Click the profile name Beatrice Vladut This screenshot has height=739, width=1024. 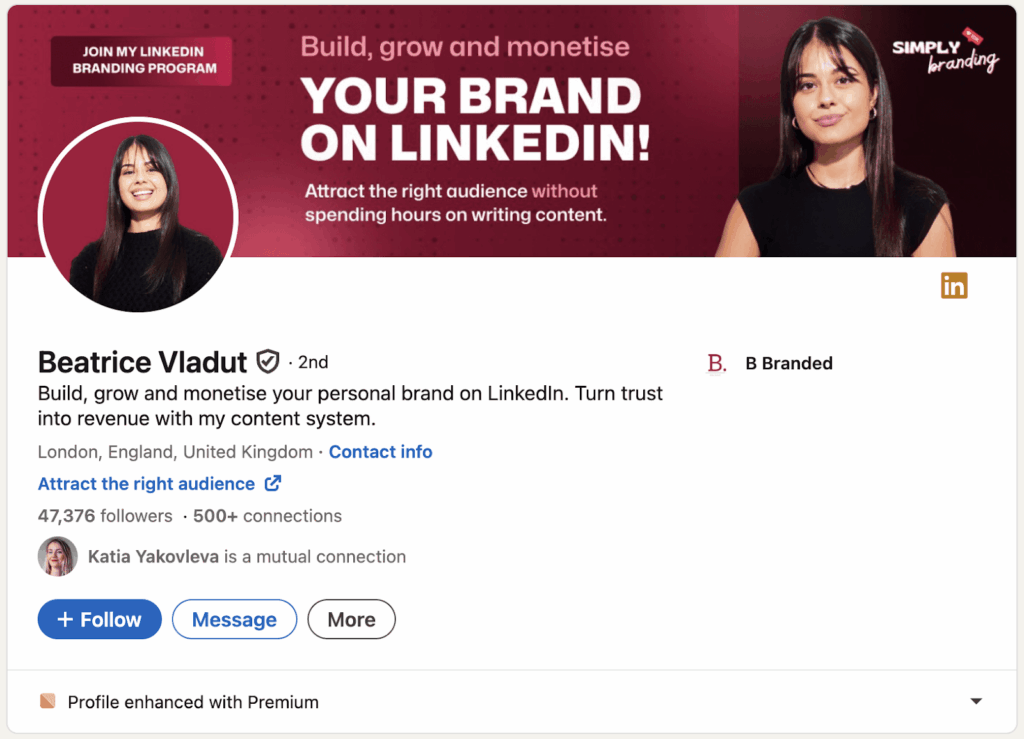point(142,362)
